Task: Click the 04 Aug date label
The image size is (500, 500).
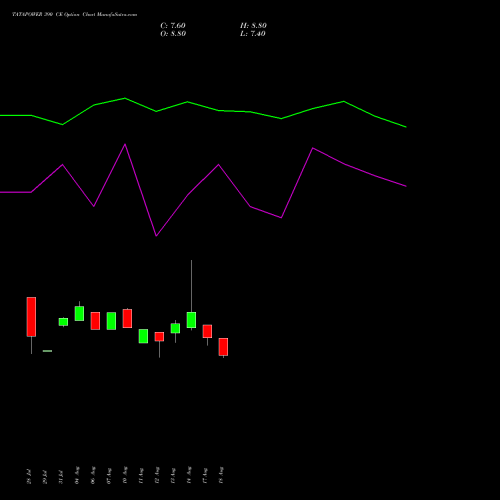Action: (77, 475)
